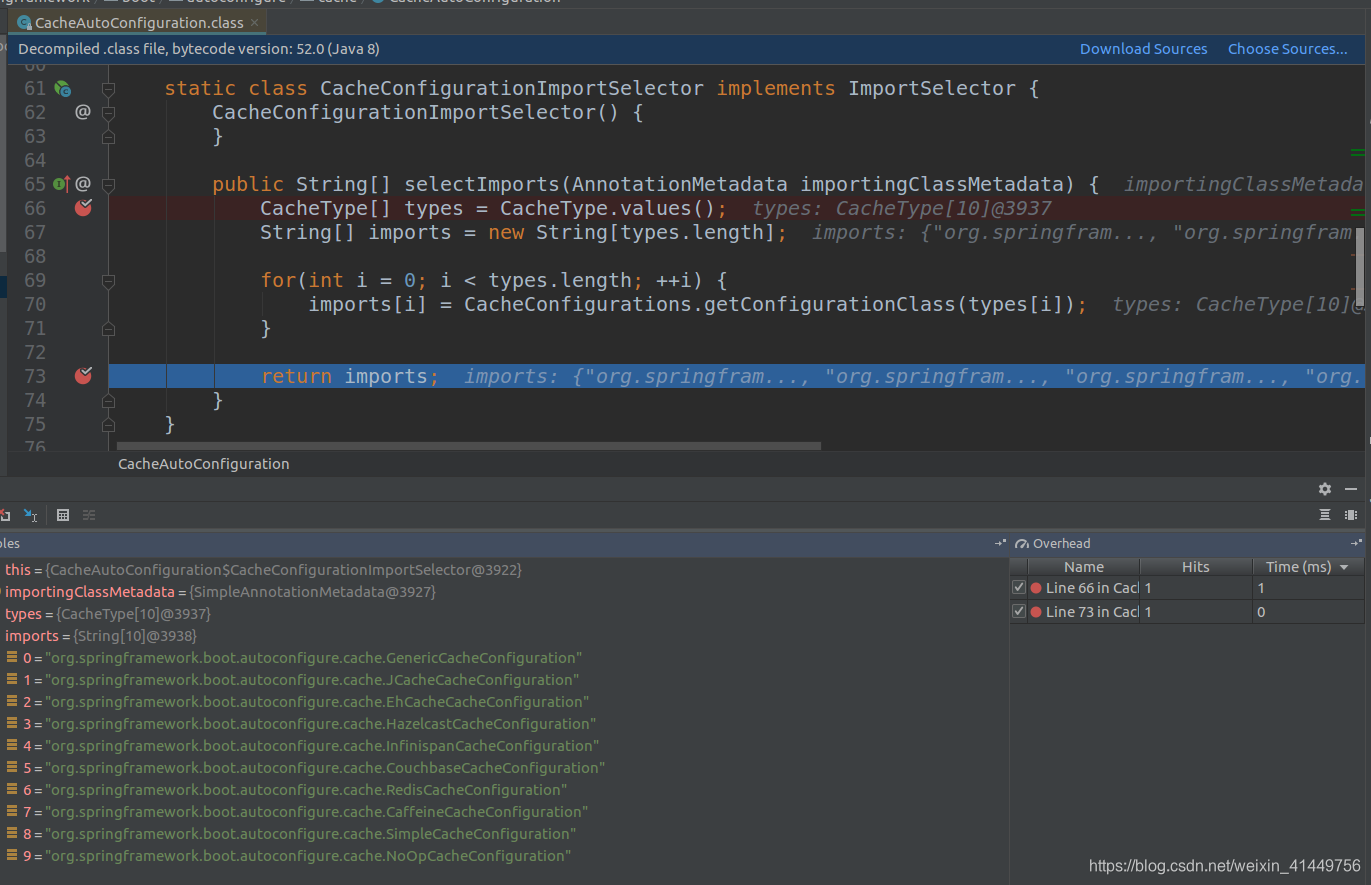
Task: Open debugger settings gear icon
Action: pos(1325,489)
